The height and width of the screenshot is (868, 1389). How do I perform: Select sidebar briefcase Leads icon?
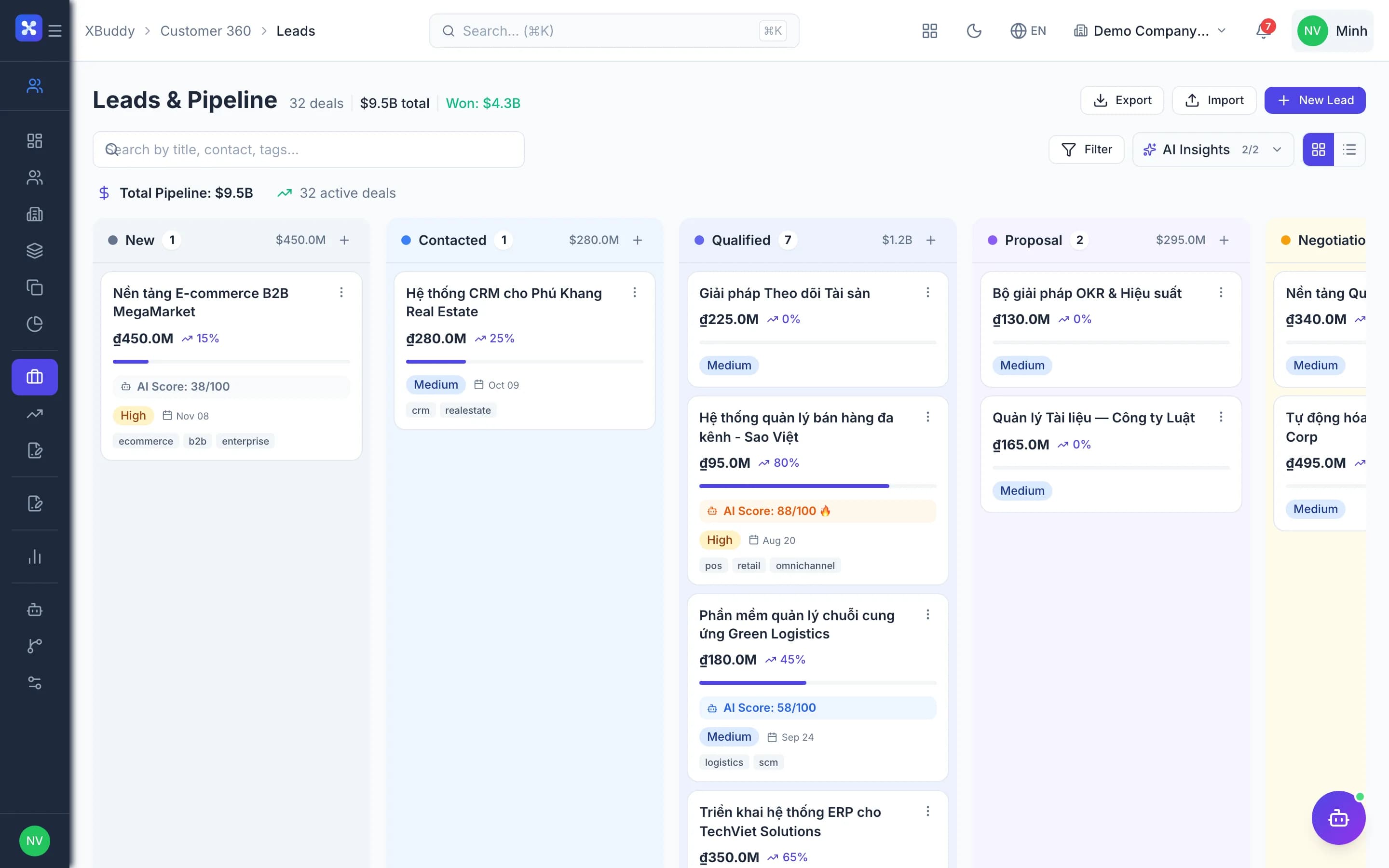pyautogui.click(x=34, y=377)
